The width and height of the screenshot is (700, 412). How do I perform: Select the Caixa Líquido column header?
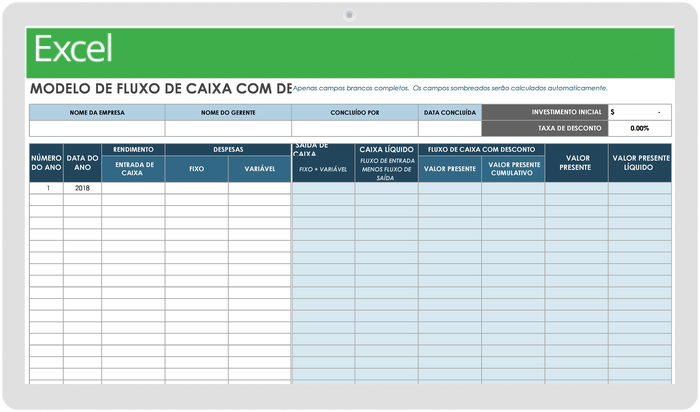tap(386, 150)
